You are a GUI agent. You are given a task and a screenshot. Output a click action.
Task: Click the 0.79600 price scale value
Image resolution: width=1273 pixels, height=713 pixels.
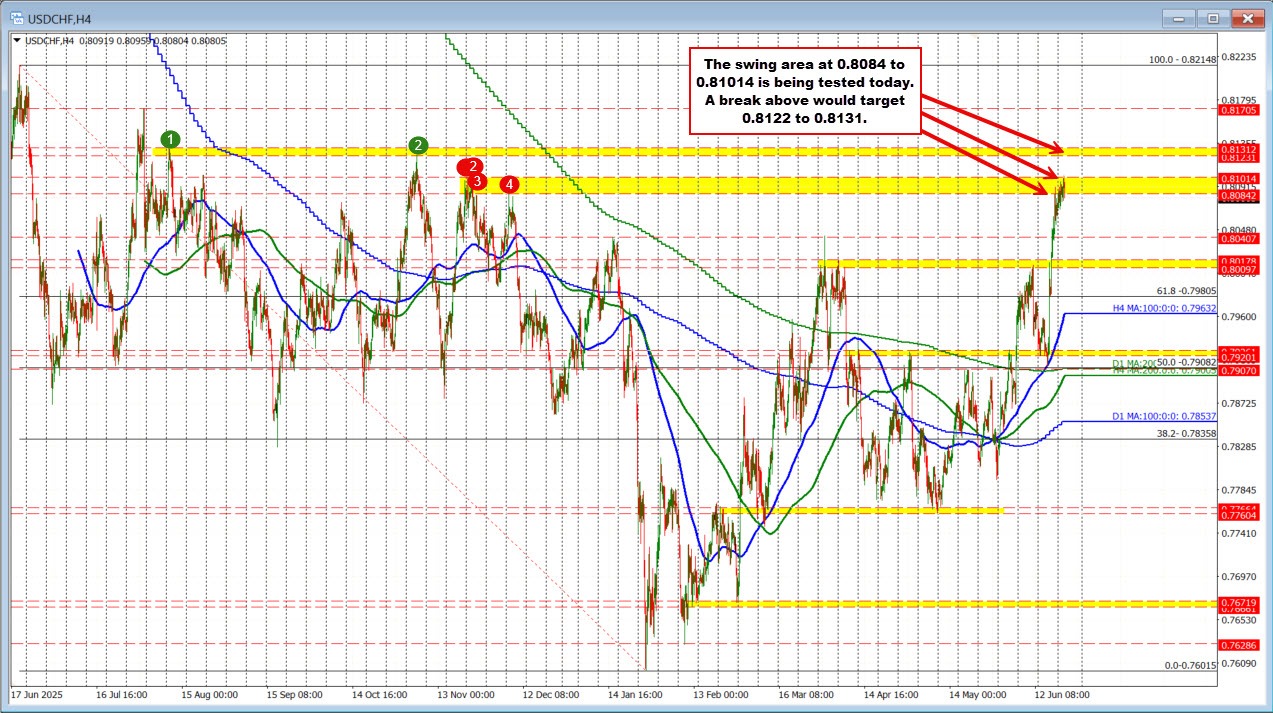[x=1237, y=316]
